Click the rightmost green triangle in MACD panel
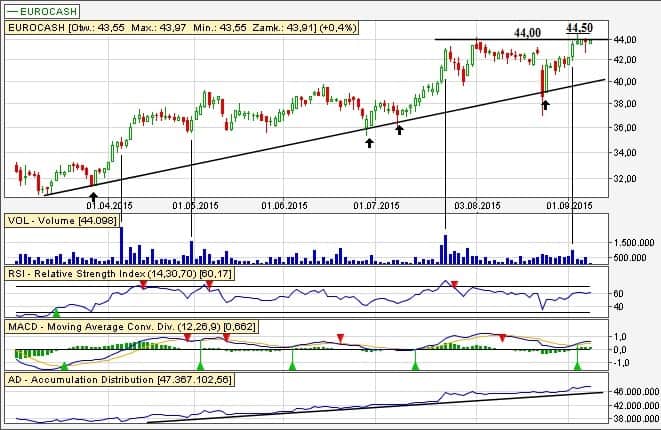This screenshot has height=430, width=661. (577, 367)
